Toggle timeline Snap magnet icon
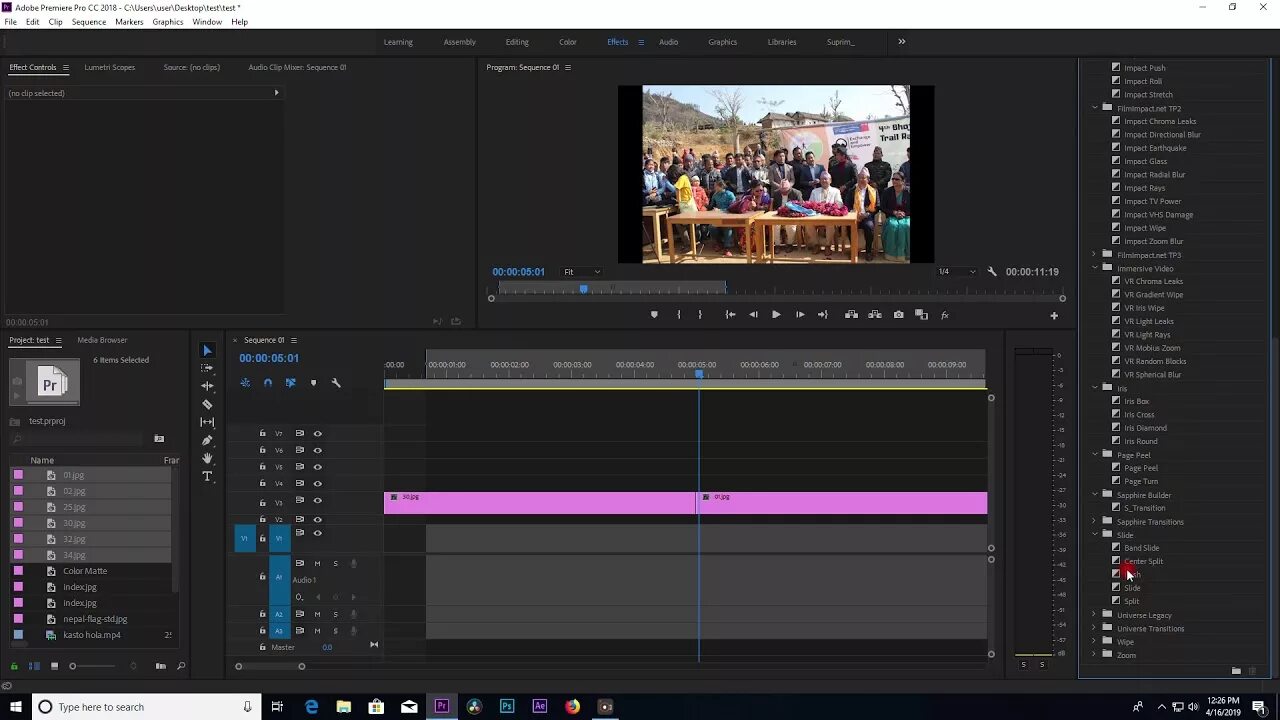 coord(268,383)
